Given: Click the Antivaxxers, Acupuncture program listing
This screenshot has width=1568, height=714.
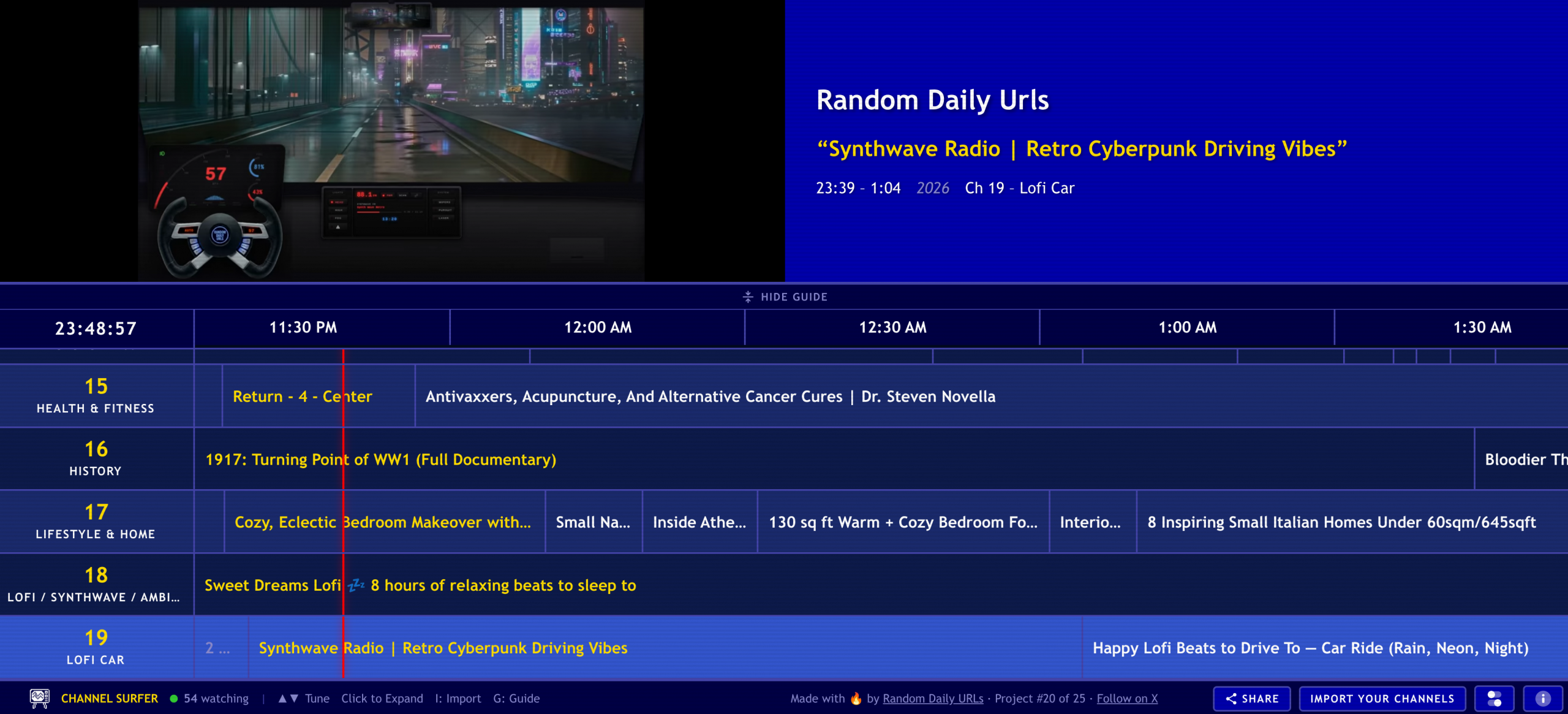Looking at the screenshot, I should pos(710,397).
